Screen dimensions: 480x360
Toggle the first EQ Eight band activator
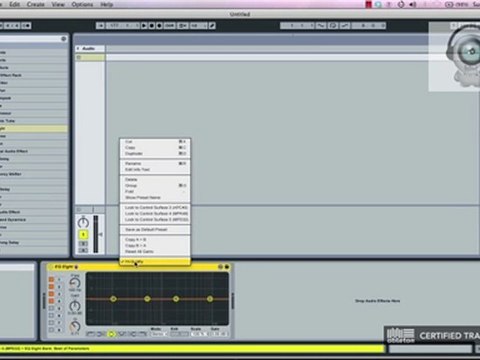coord(51,279)
